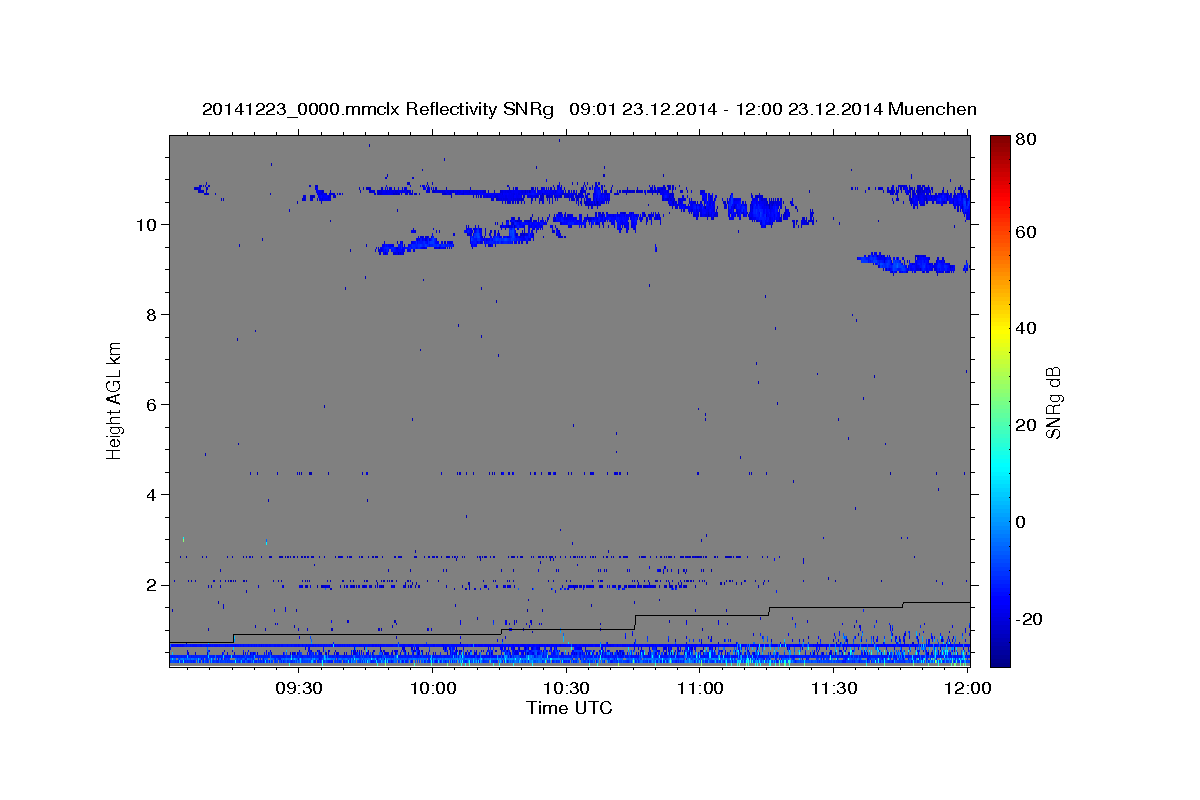Image resolution: width=1200 pixels, height=800 pixels.
Task: Click the 09:30 time tick label
Action: 299,688
